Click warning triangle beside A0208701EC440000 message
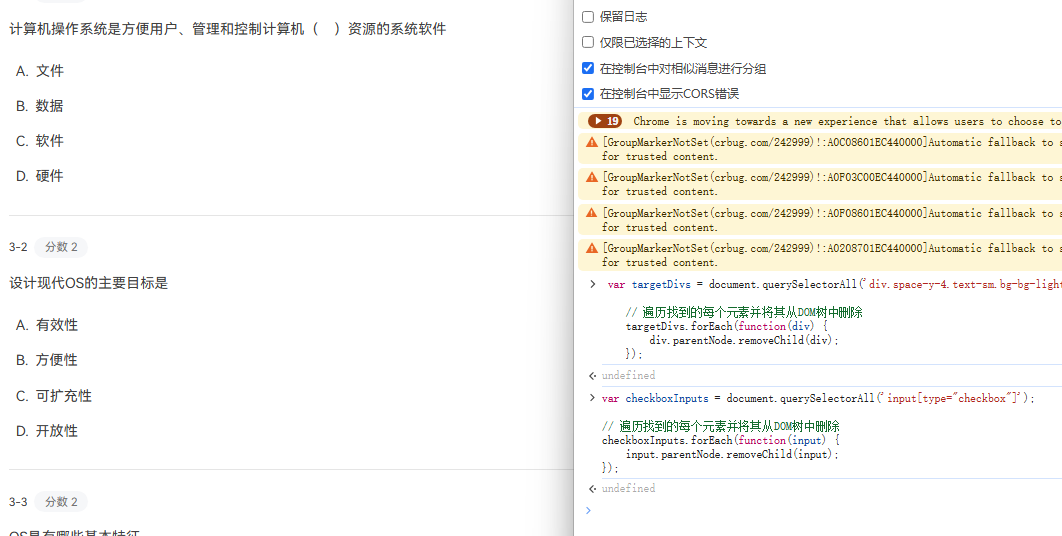The height and width of the screenshot is (536, 1062). (x=592, y=249)
